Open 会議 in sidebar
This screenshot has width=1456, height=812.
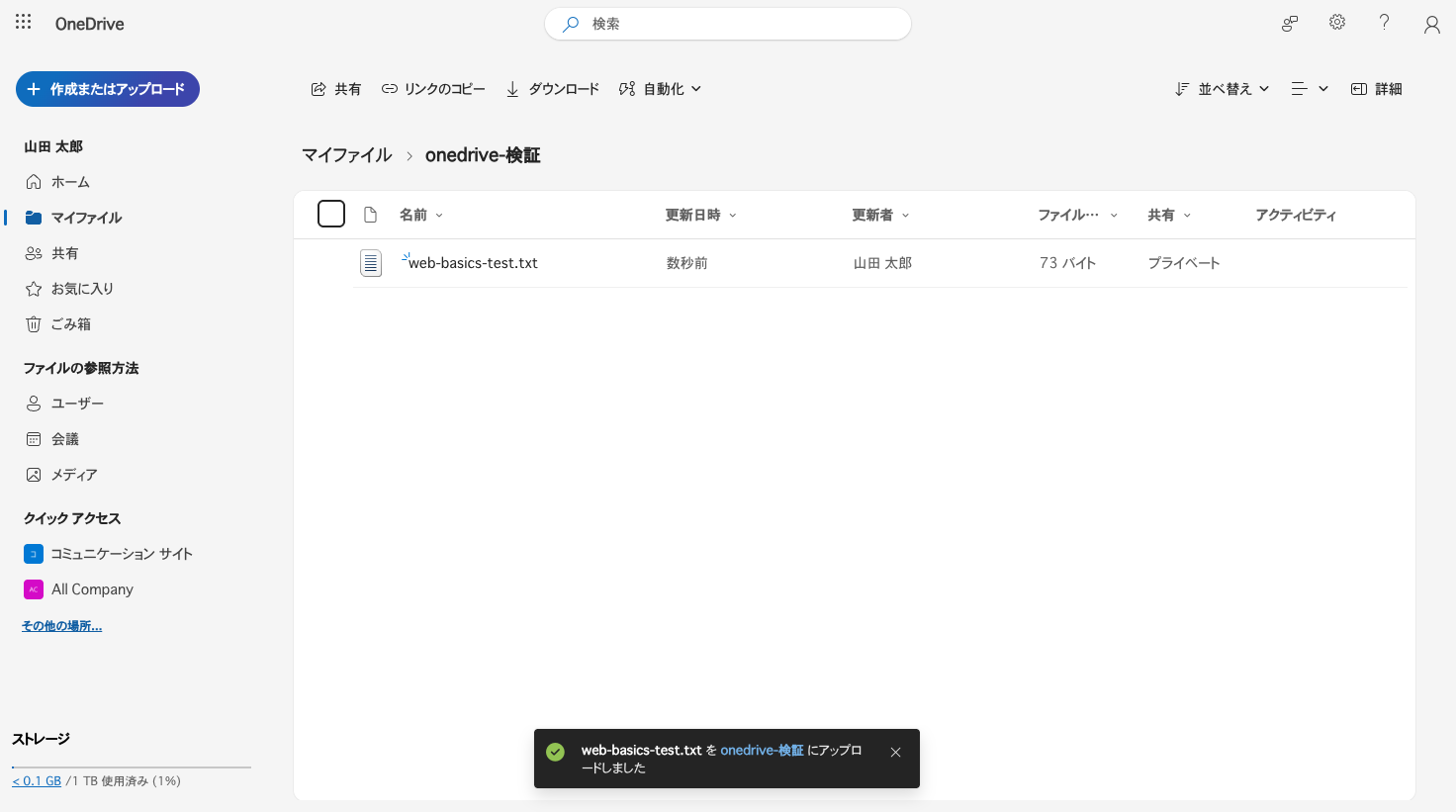pyautogui.click(x=65, y=439)
